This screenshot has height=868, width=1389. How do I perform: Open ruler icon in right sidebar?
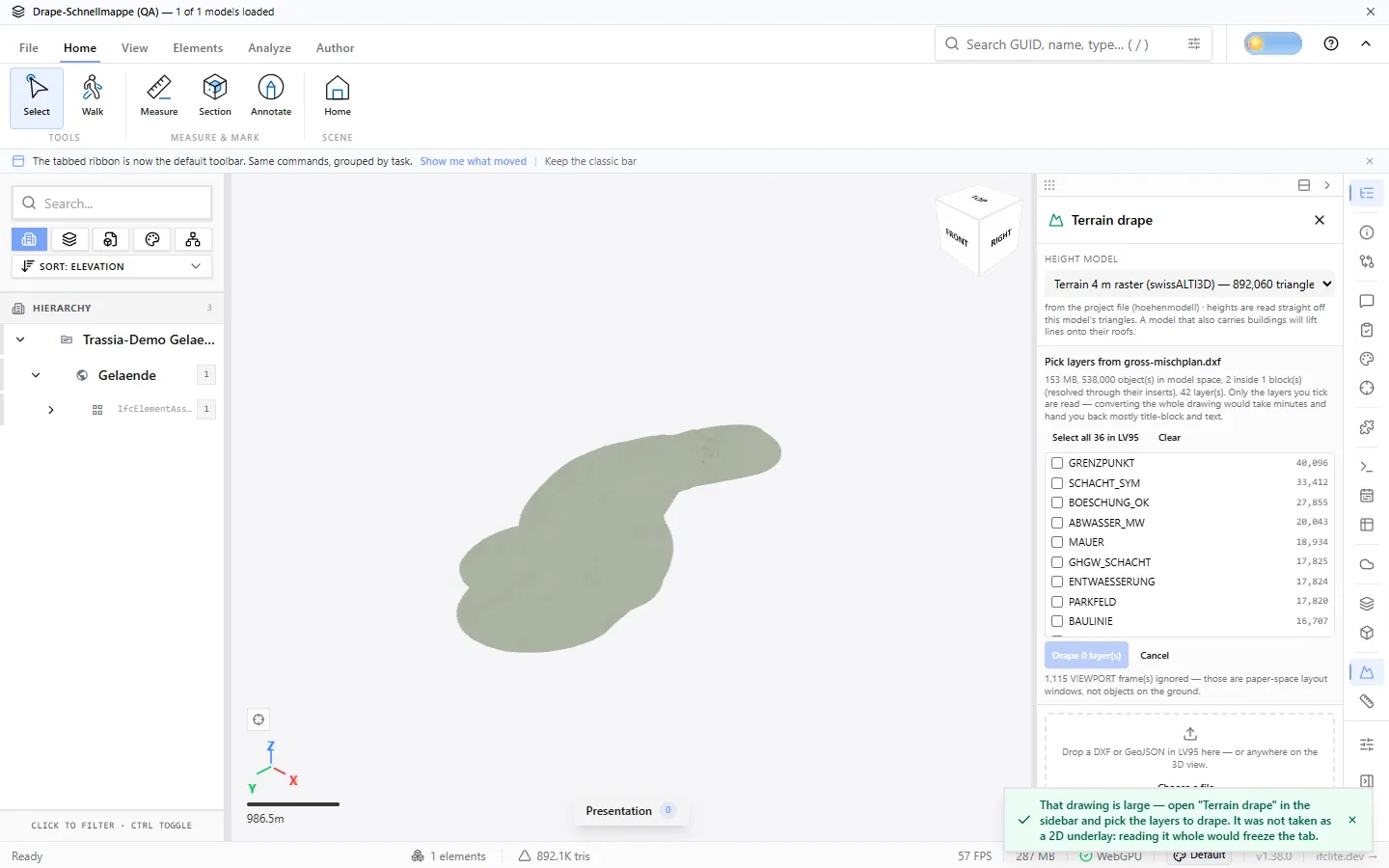tap(1367, 701)
